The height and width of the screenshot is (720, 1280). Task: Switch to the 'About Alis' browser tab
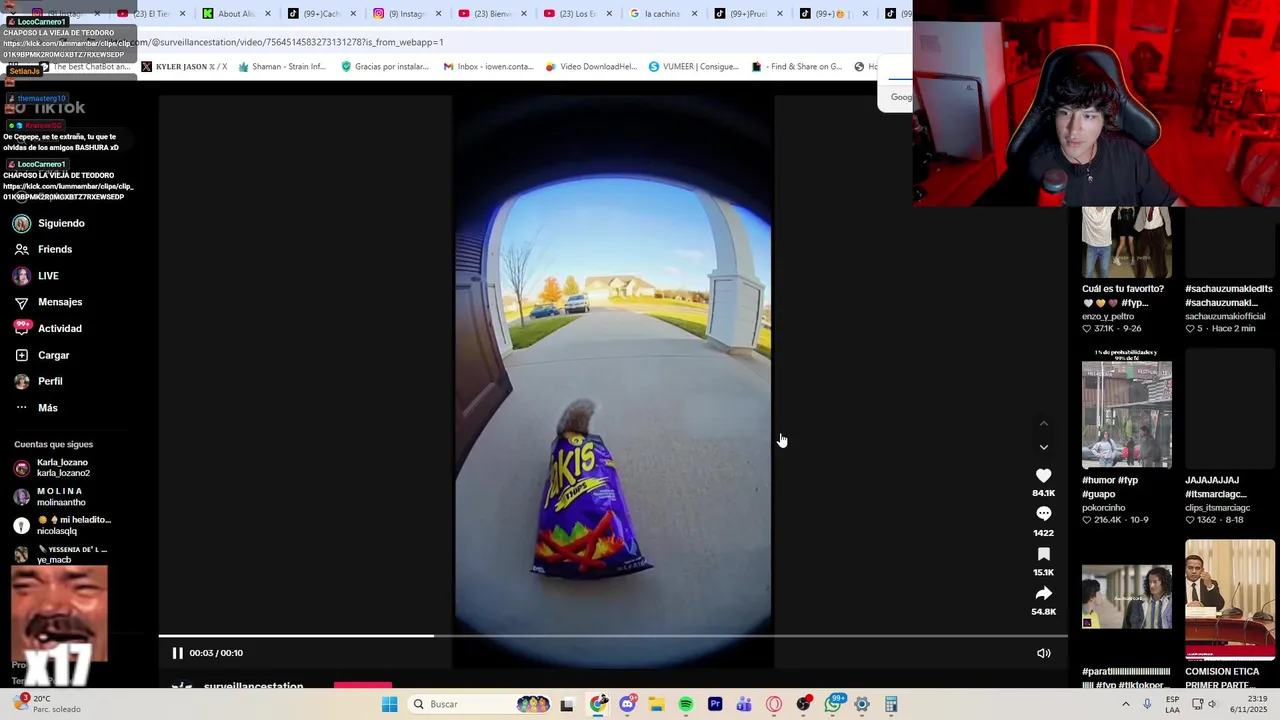point(236,14)
